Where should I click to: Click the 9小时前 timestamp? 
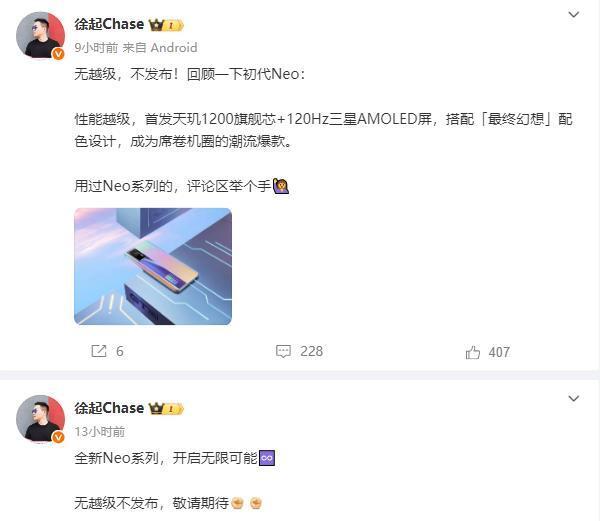96,48
